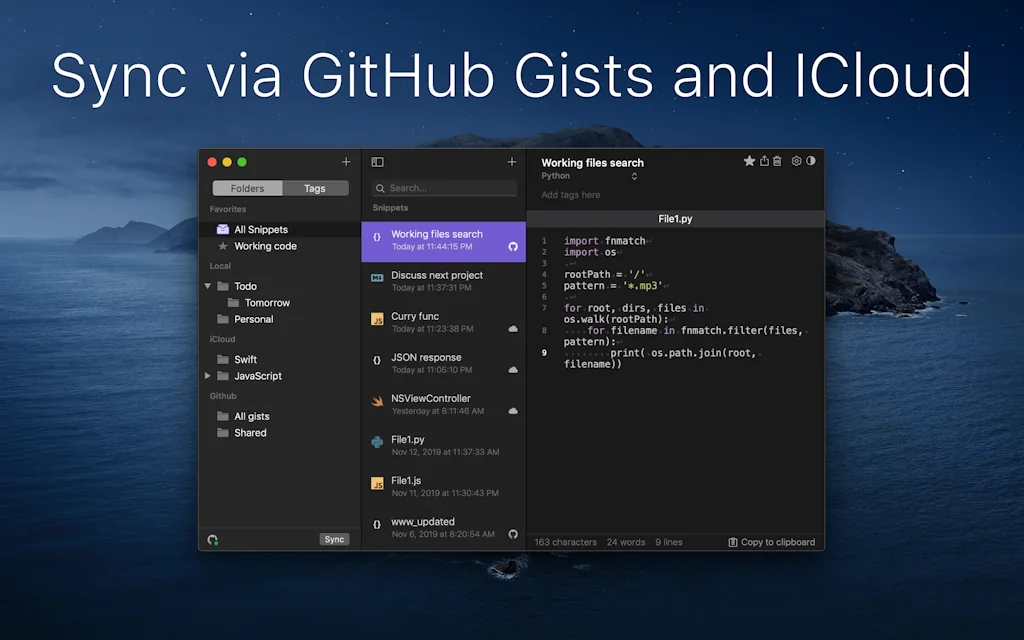Create new snippet with plus icon
Screen dimensions: 1024x640
tap(512, 162)
